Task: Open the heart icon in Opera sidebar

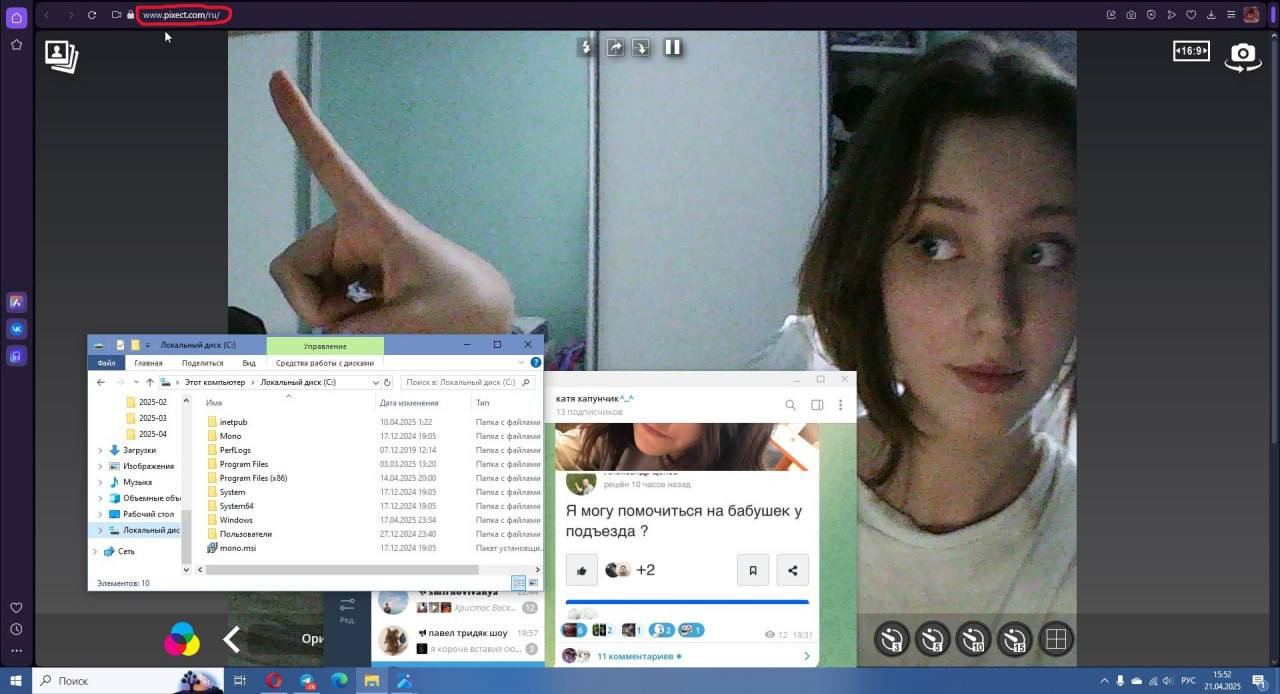Action: point(16,608)
